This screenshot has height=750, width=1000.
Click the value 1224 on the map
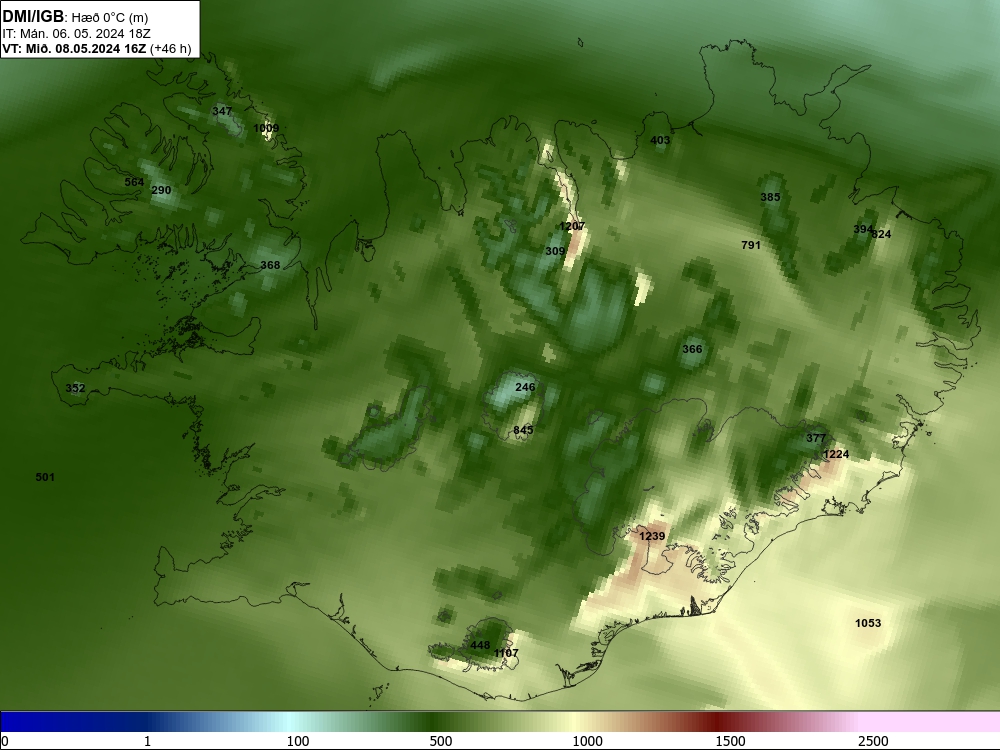tap(836, 454)
